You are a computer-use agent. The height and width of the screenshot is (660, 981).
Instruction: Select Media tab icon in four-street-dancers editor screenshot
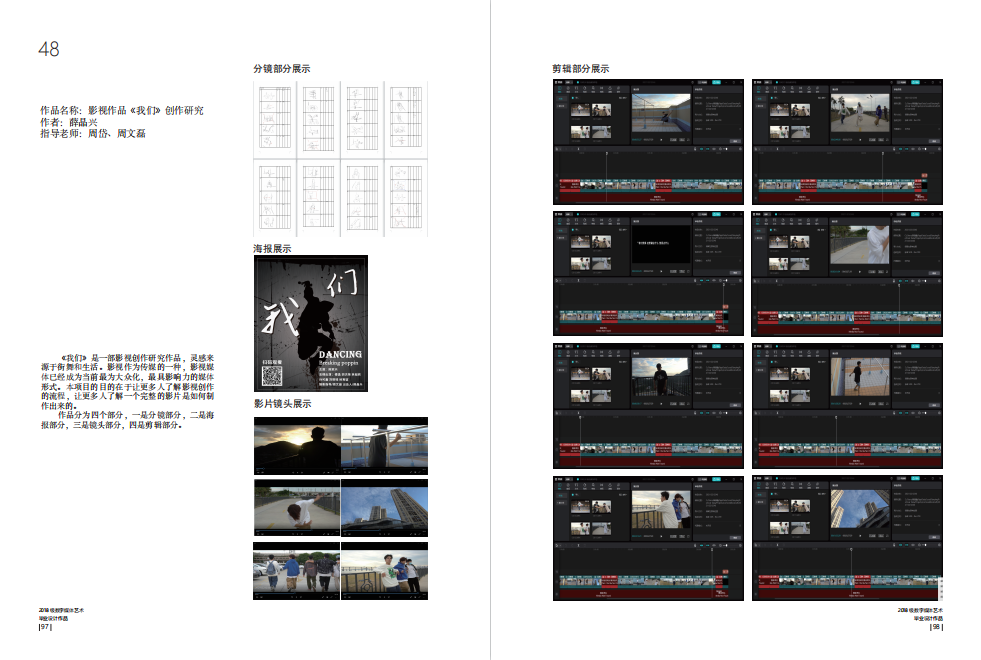757,90
